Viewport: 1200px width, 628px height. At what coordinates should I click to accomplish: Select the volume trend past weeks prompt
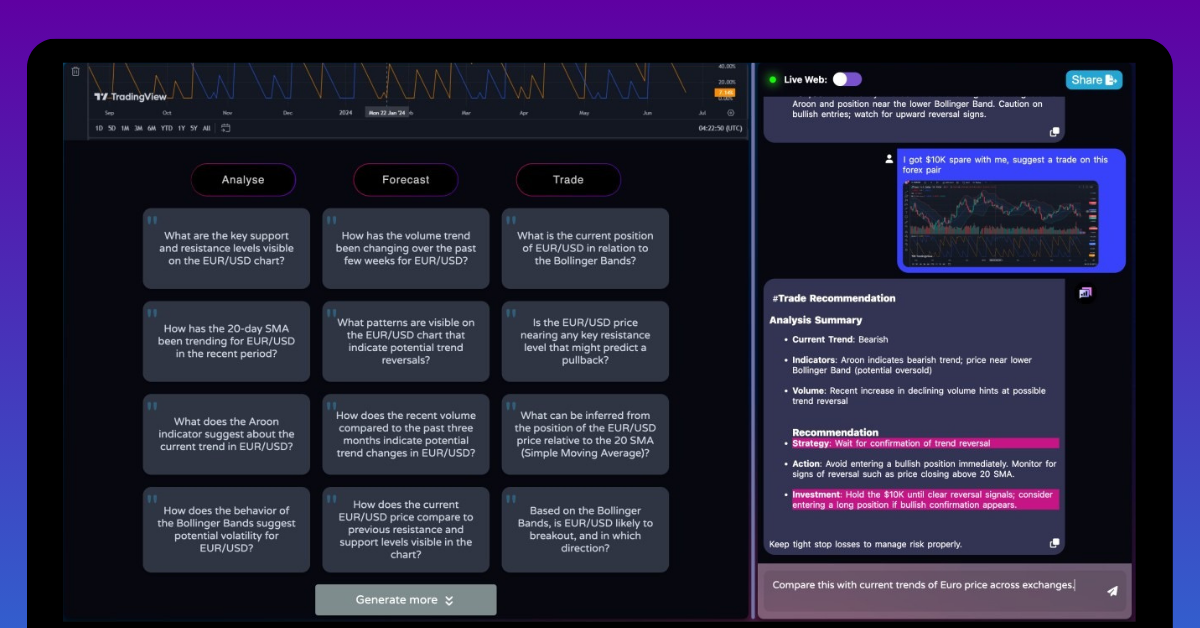point(405,248)
